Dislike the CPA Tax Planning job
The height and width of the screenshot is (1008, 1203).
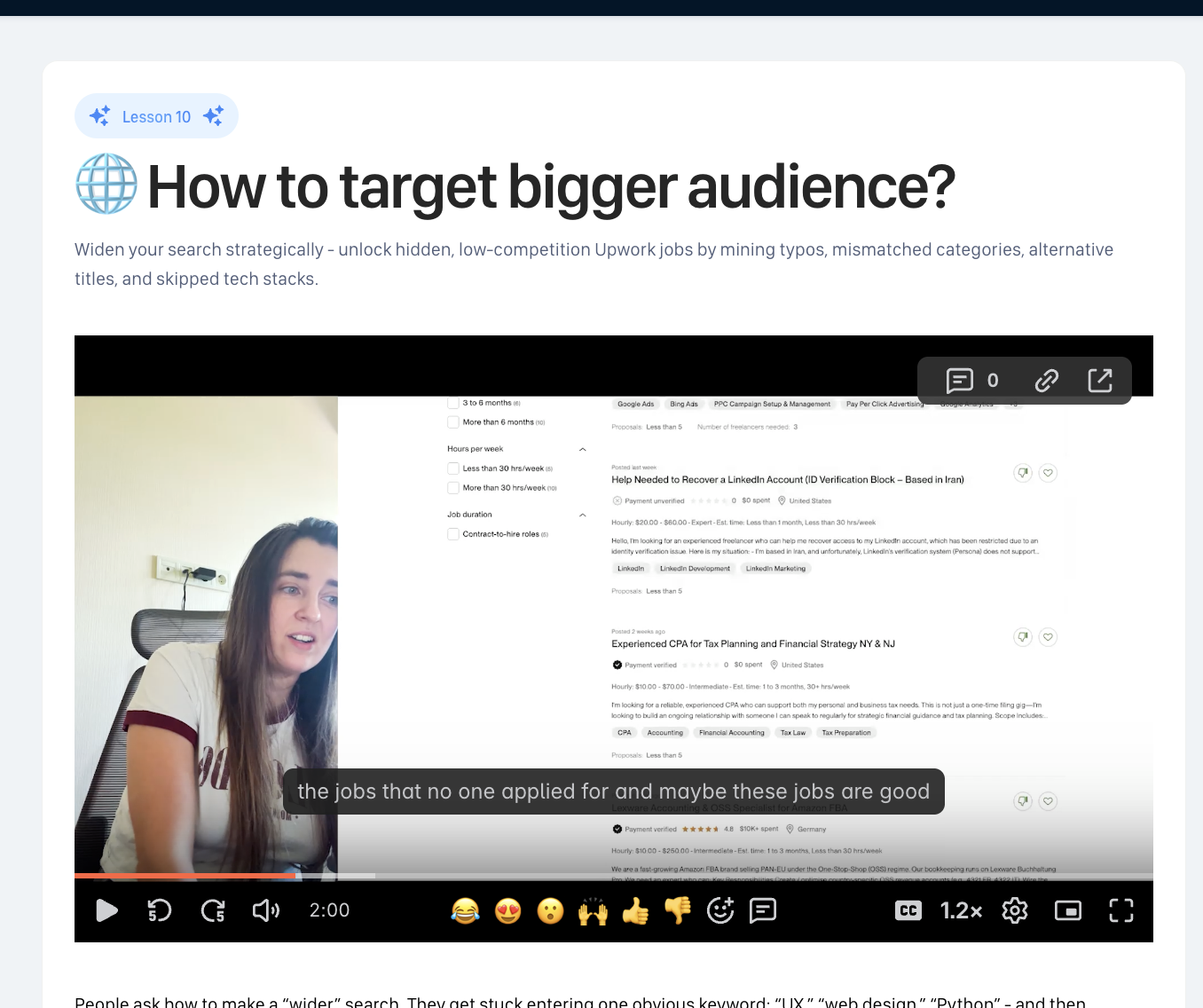coord(1023,637)
